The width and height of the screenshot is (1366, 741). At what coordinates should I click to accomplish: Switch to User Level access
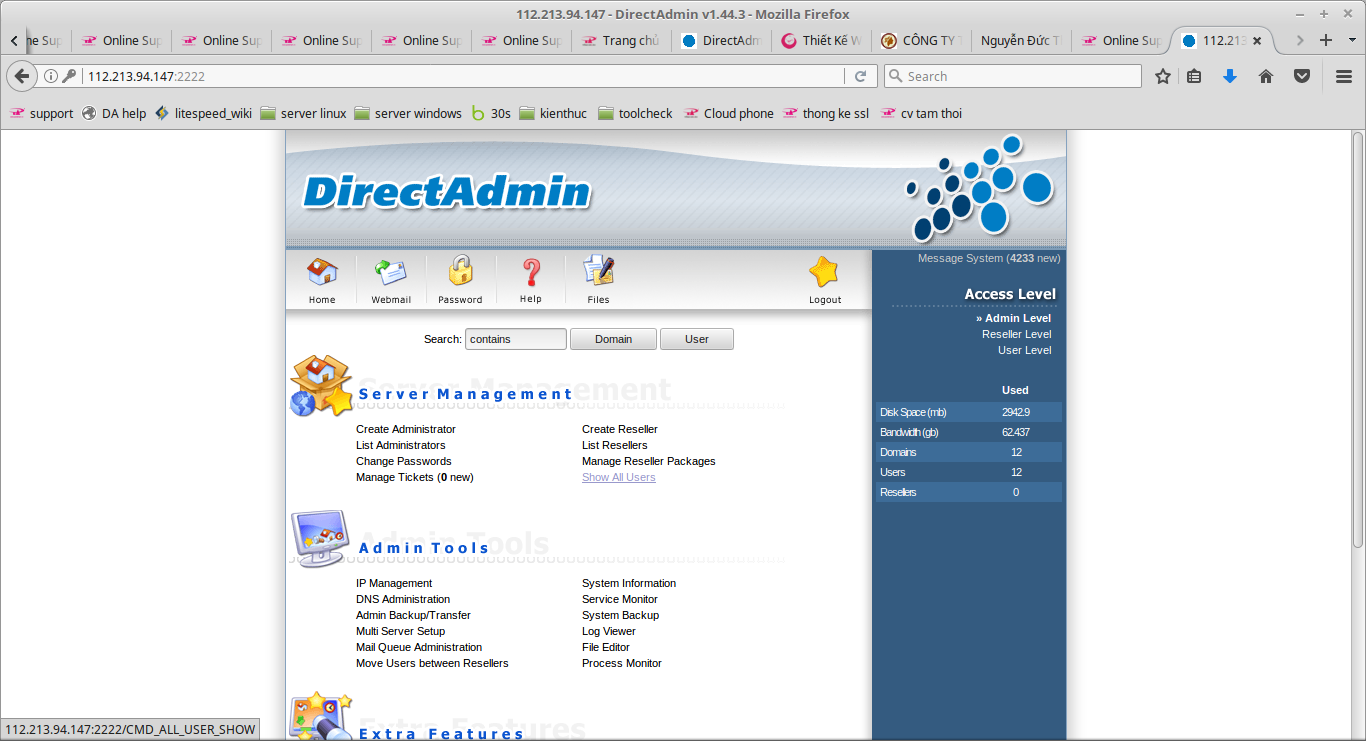pos(1025,350)
